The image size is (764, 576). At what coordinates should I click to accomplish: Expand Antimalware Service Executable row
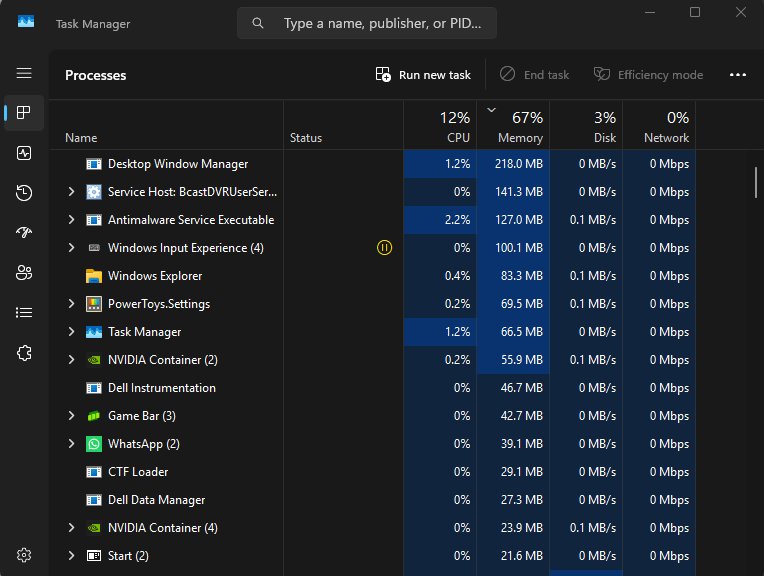[72, 220]
